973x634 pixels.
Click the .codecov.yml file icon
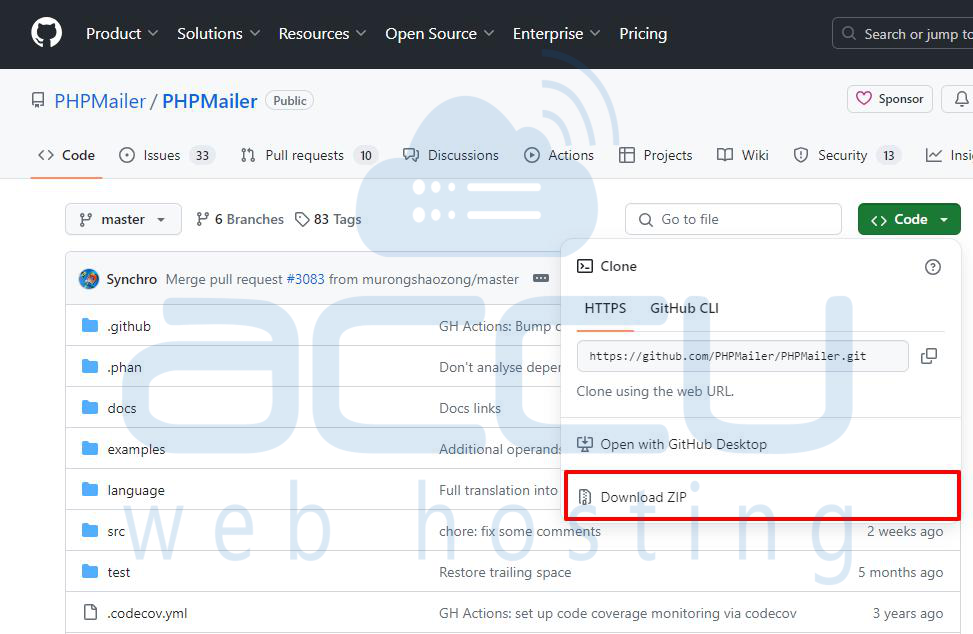click(x=91, y=612)
